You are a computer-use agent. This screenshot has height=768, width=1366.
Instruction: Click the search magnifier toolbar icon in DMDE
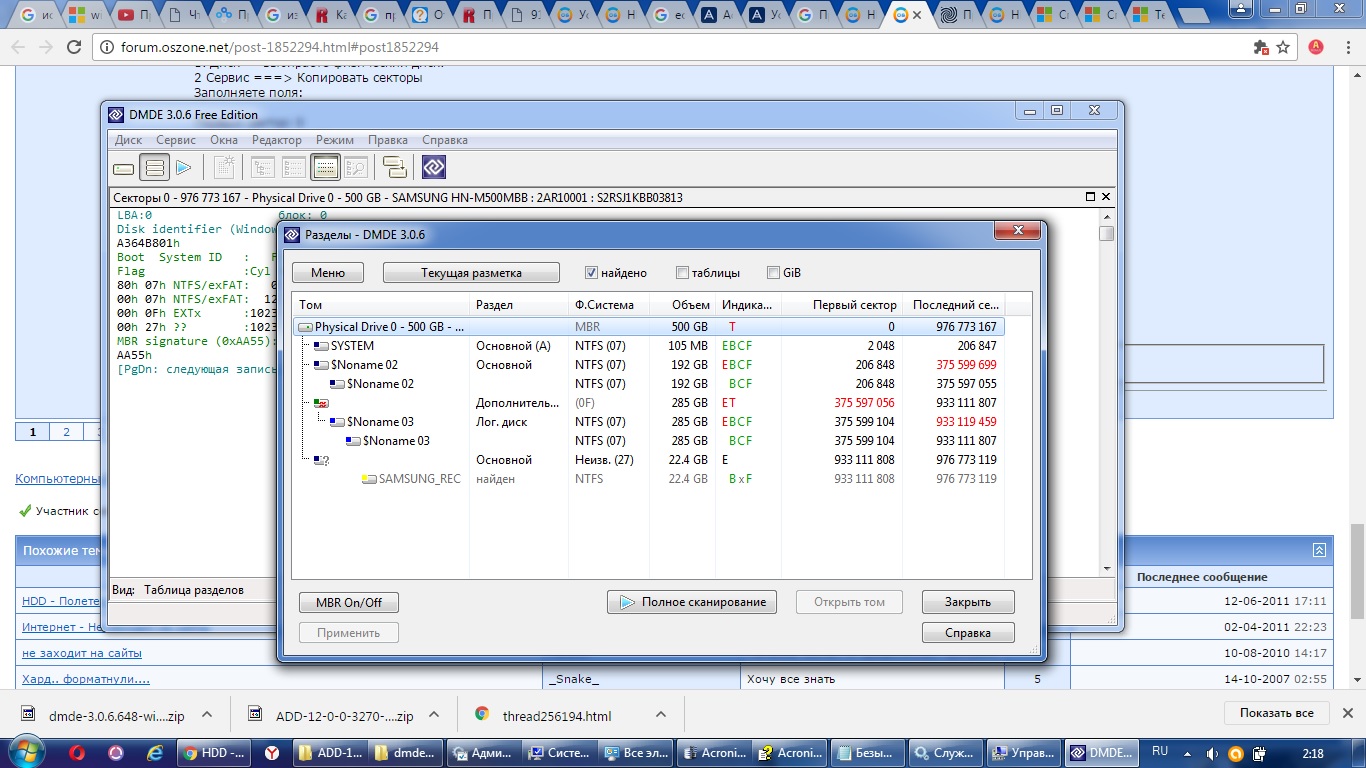coord(356,168)
